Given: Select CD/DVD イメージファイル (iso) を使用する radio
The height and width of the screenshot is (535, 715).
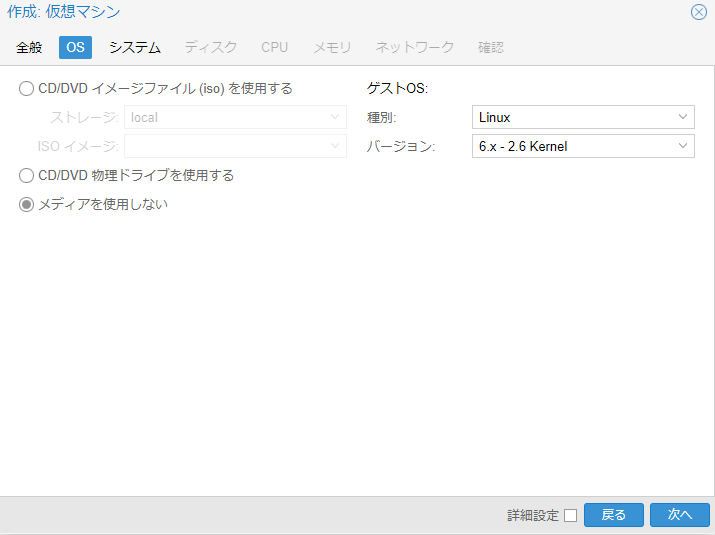Looking at the screenshot, I should (x=26, y=88).
